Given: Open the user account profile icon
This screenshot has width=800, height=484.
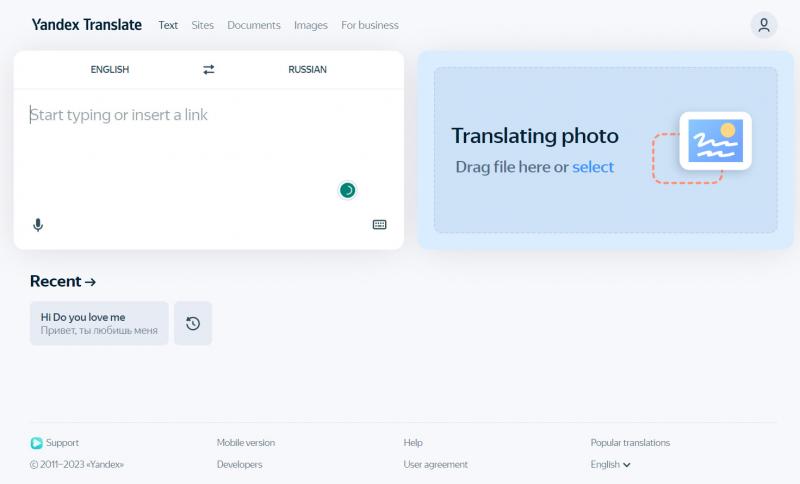Looking at the screenshot, I should click(x=764, y=25).
